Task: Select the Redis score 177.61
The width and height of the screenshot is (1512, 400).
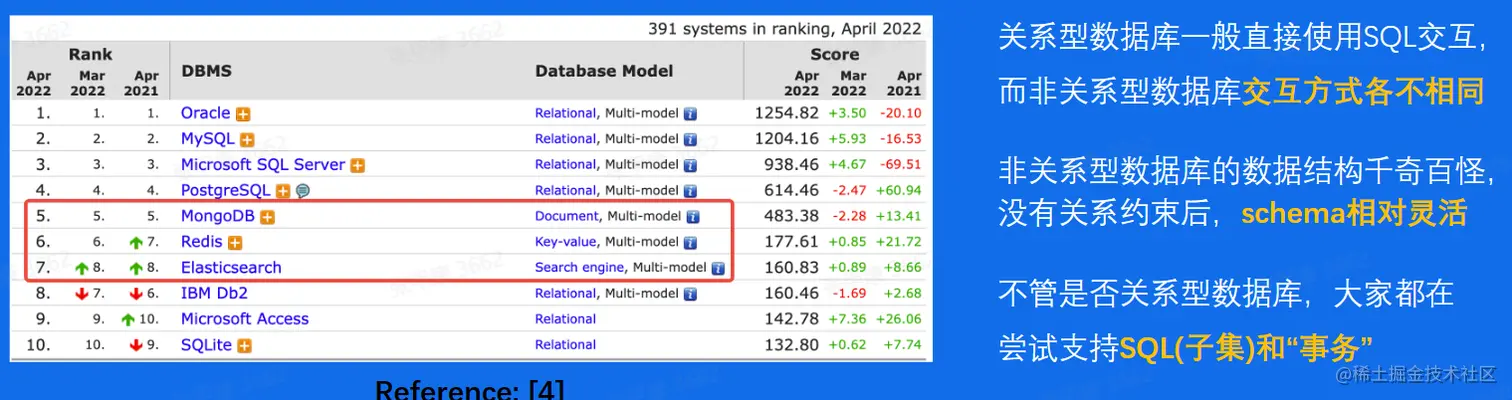Action: pos(791,242)
